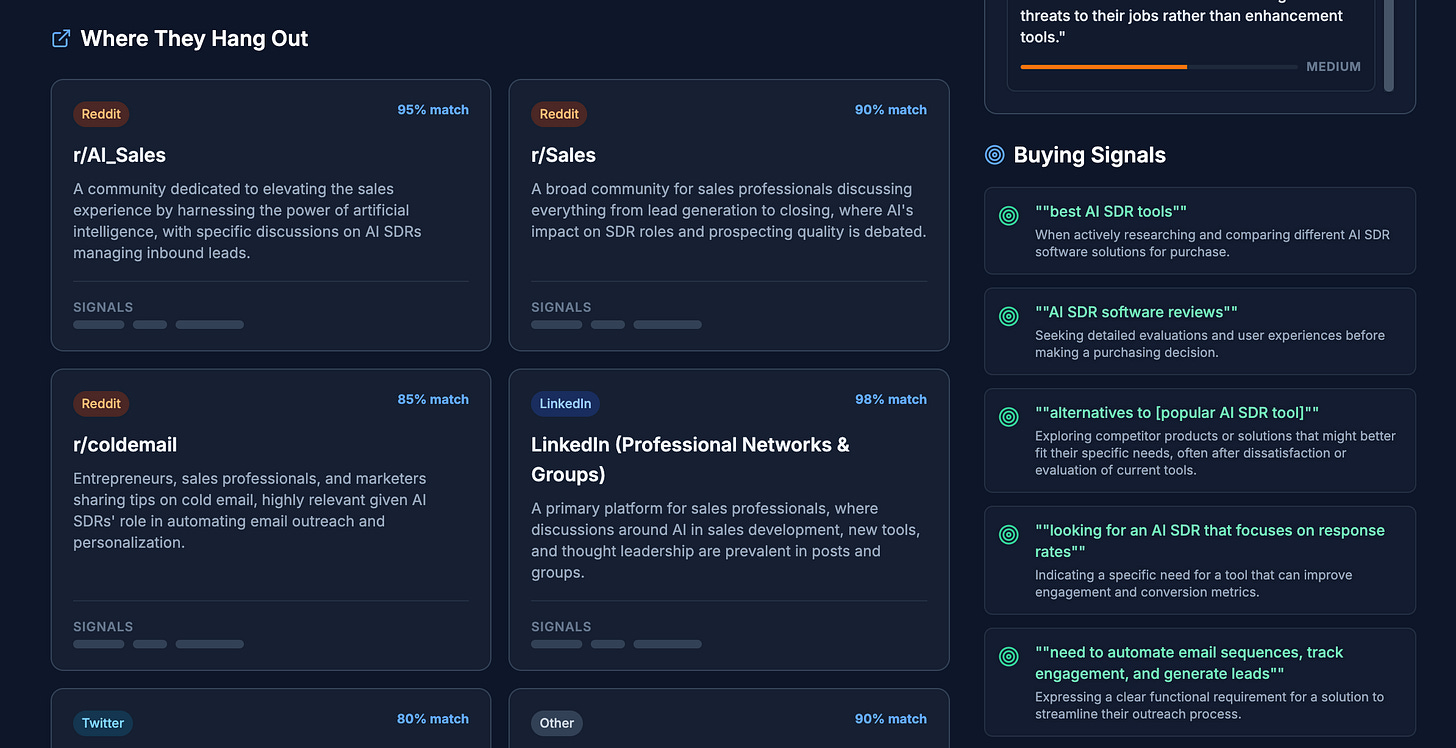
Task: Click SIGNALS label in LinkedIn card
Action: [x=561, y=627]
